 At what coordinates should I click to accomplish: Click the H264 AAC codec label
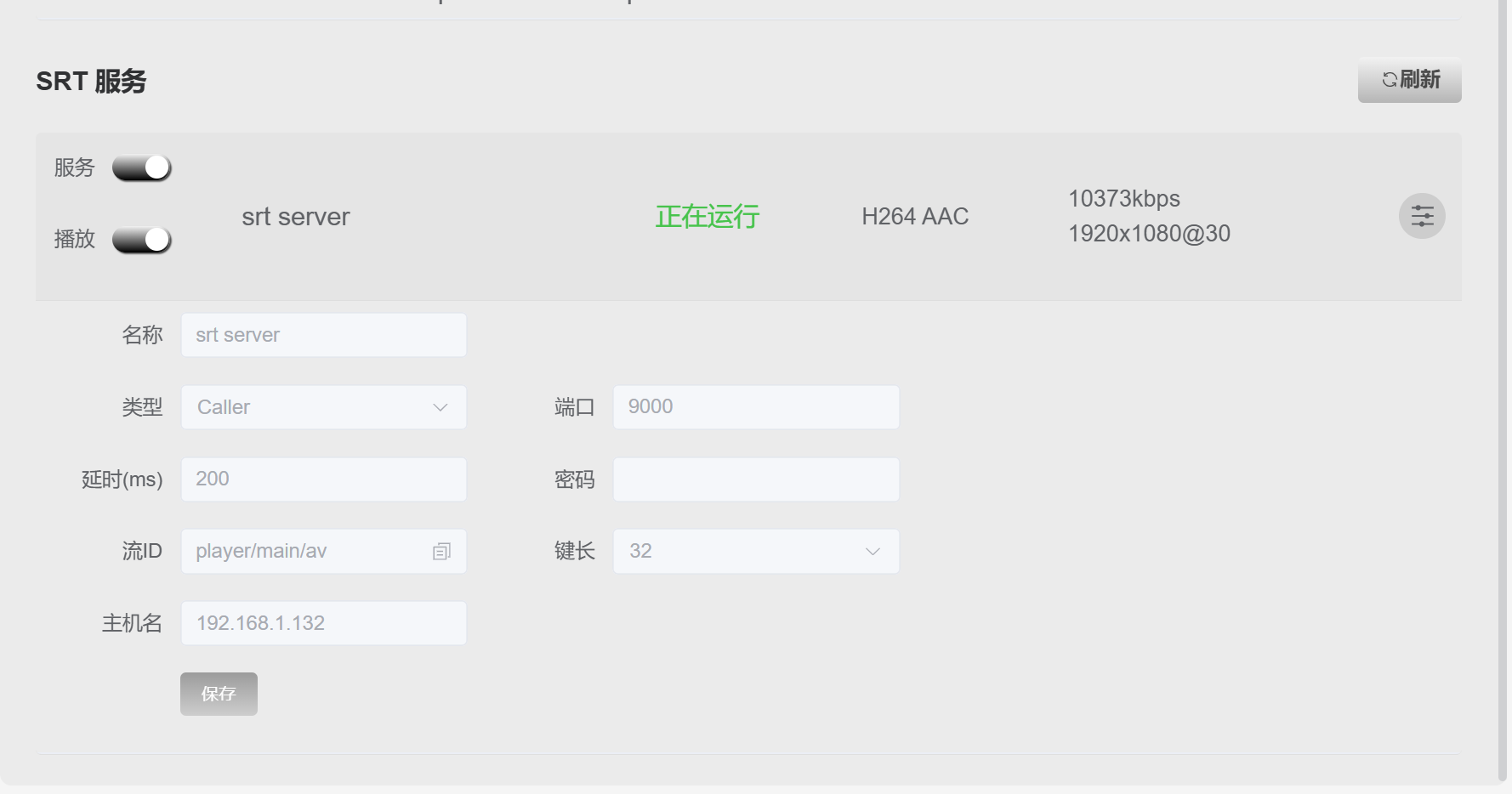(915, 217)
